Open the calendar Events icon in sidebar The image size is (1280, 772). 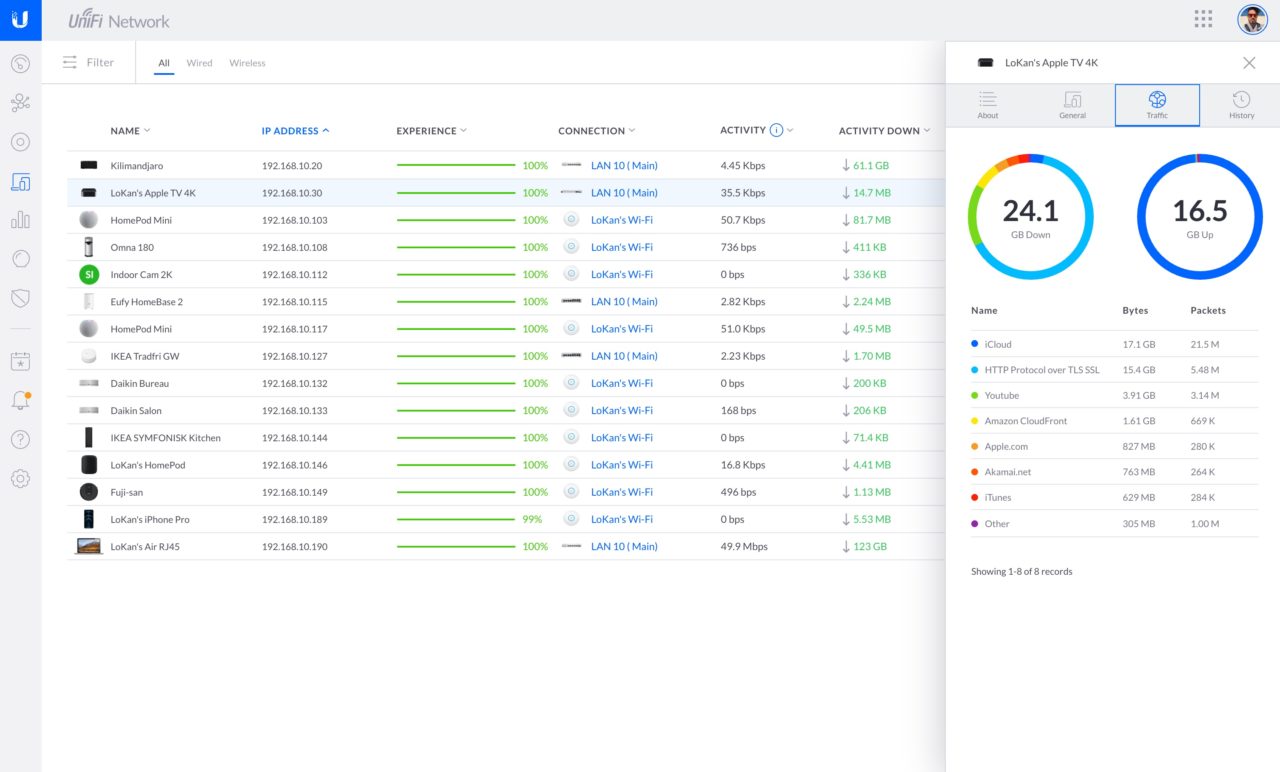pyautogui.click(x=20, y=361)
